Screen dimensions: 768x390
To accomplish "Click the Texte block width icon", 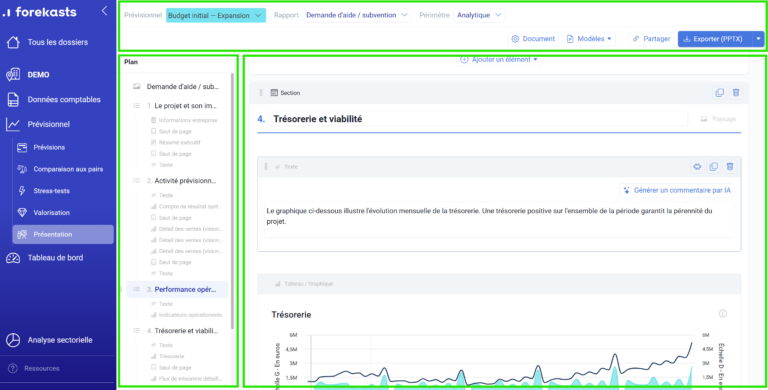I will click(697, 167).
